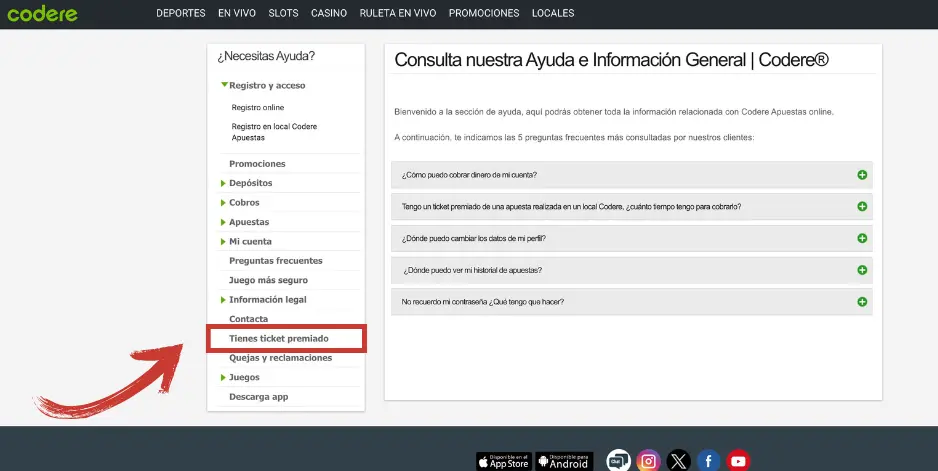Expand 'No recuerdo mi contraseña' plus icon
Image resolution: width=938 pixels, height=471 pixels.
click(x=862, y=302)
